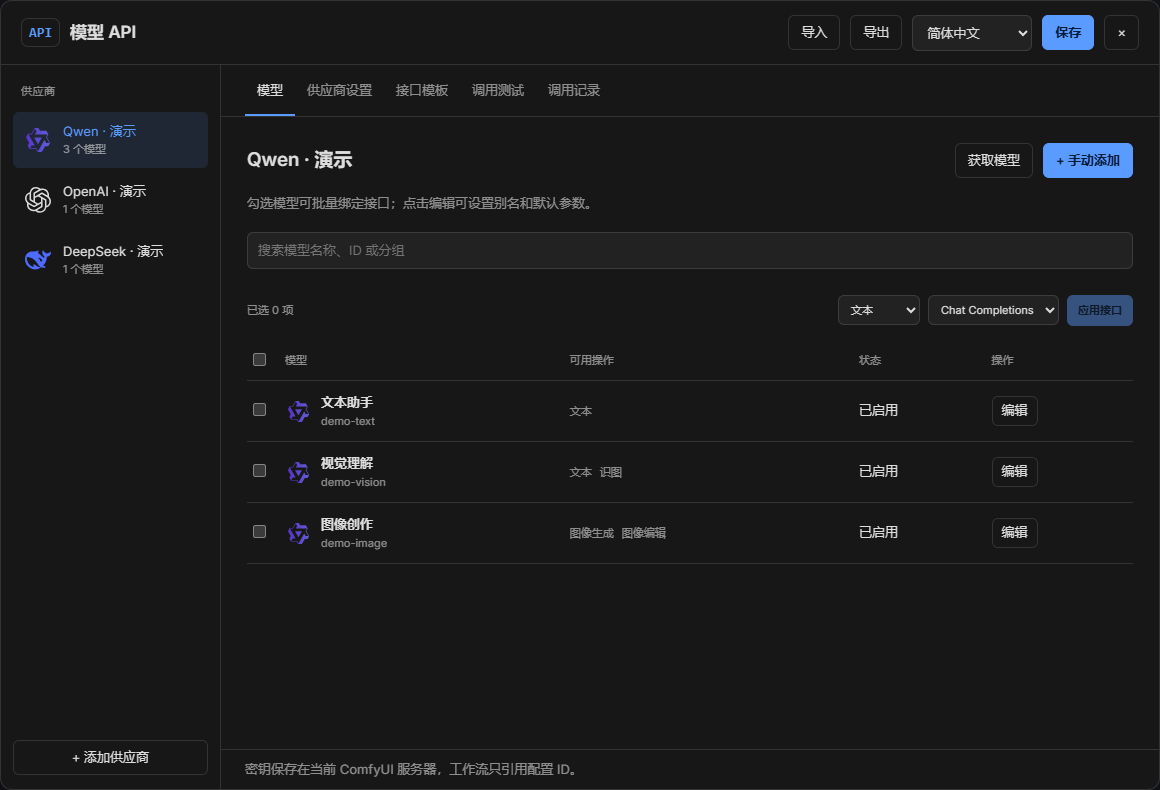The image size is (1160, 790).
Task: Go to the 调用测试 tab
Action: pyautogui.click(x=497, y=90)
